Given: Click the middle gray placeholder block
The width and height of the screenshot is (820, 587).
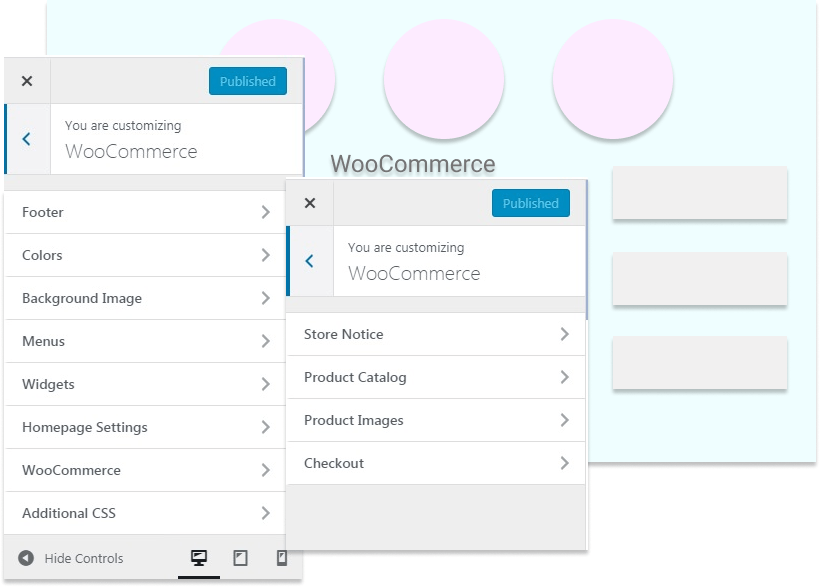Looking at the screenshot, I should [x=700, y=278].
